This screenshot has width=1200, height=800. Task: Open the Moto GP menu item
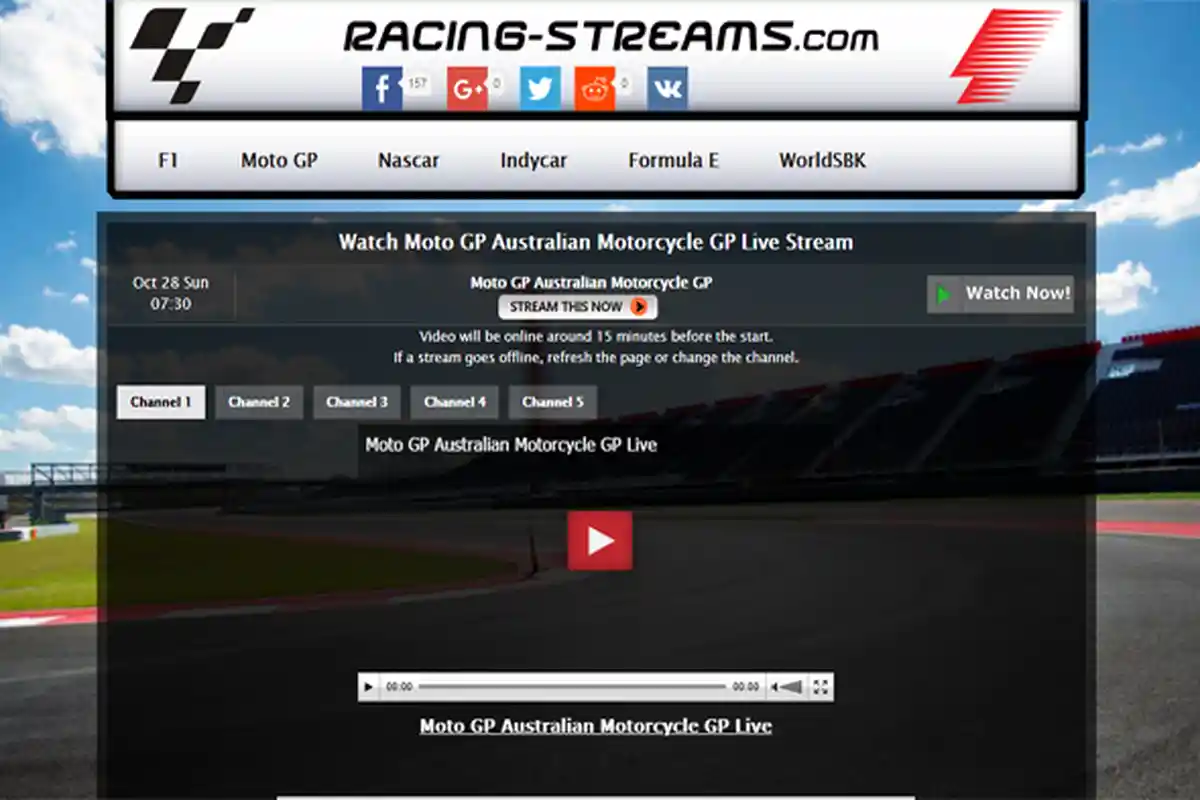tap(279, 160)
